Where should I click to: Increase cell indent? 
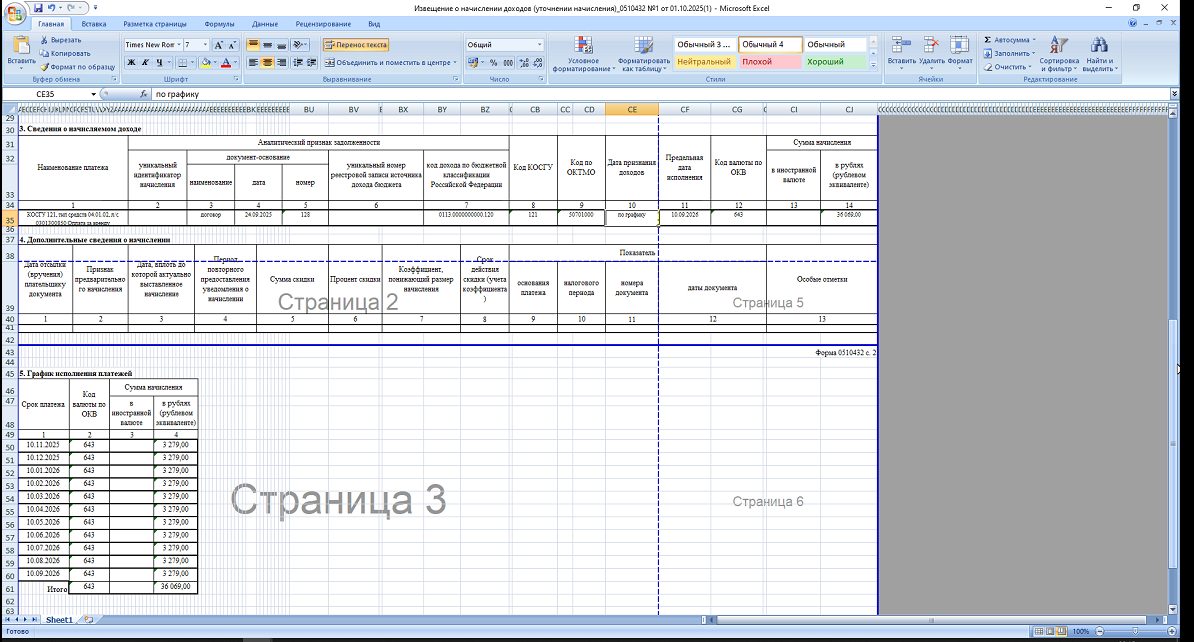[x=311, y=62]
